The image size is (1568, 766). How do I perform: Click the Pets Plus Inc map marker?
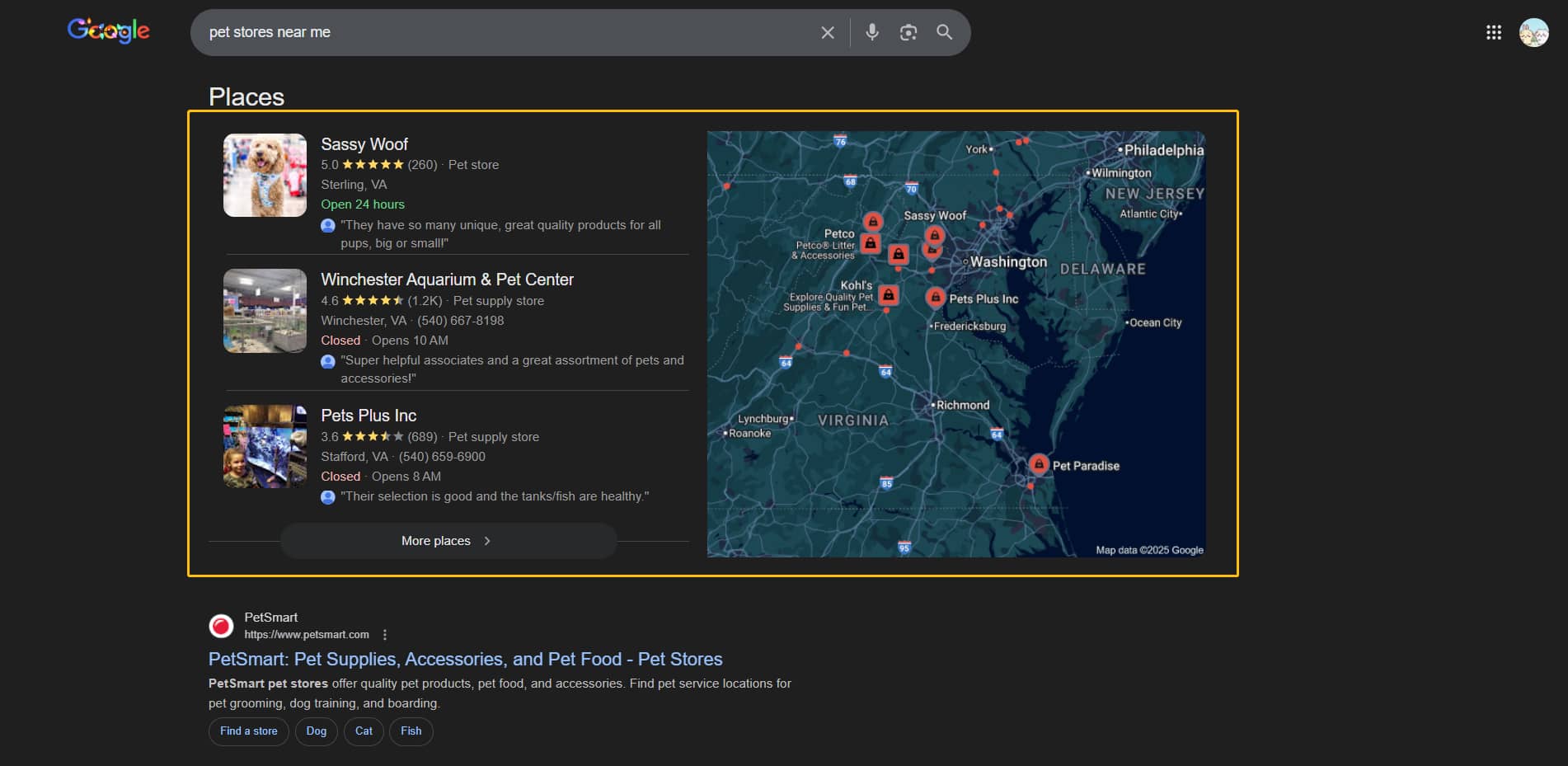[x=937, y=297]
